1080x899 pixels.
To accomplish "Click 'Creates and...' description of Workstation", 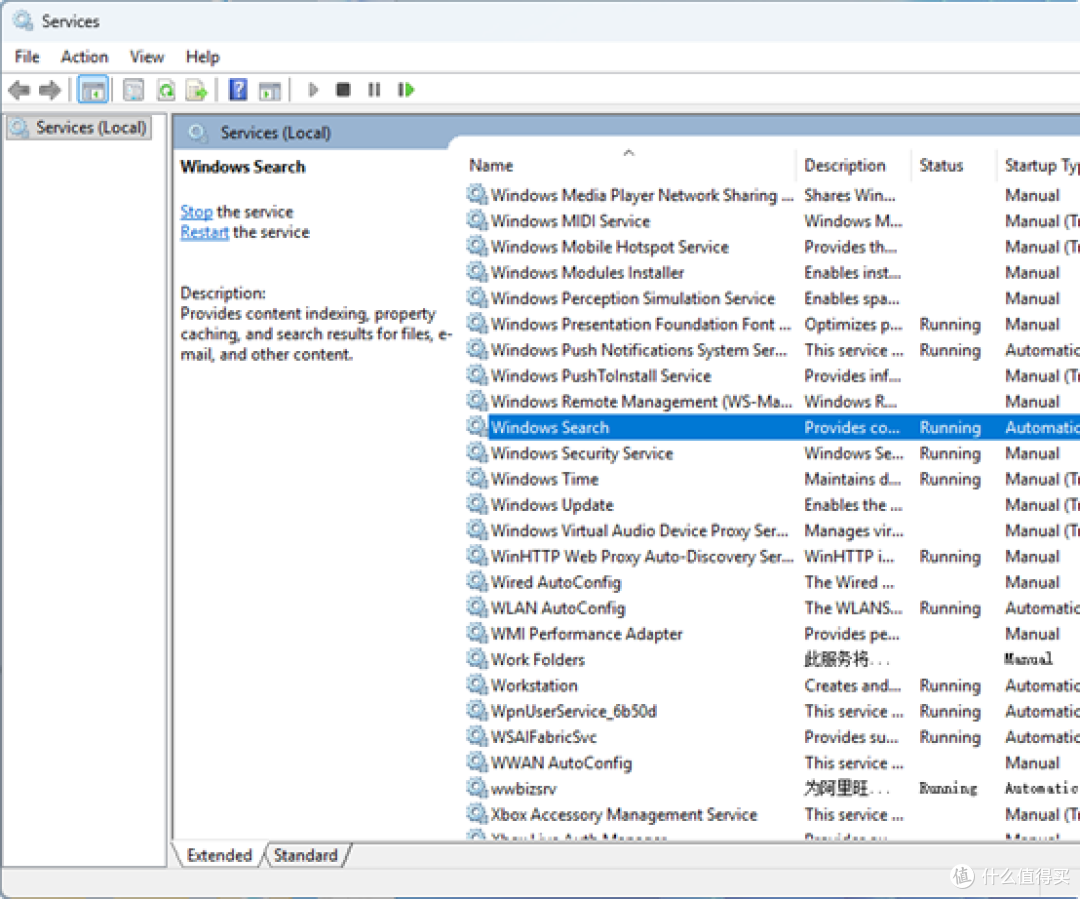I will click(x=853, y=685).
